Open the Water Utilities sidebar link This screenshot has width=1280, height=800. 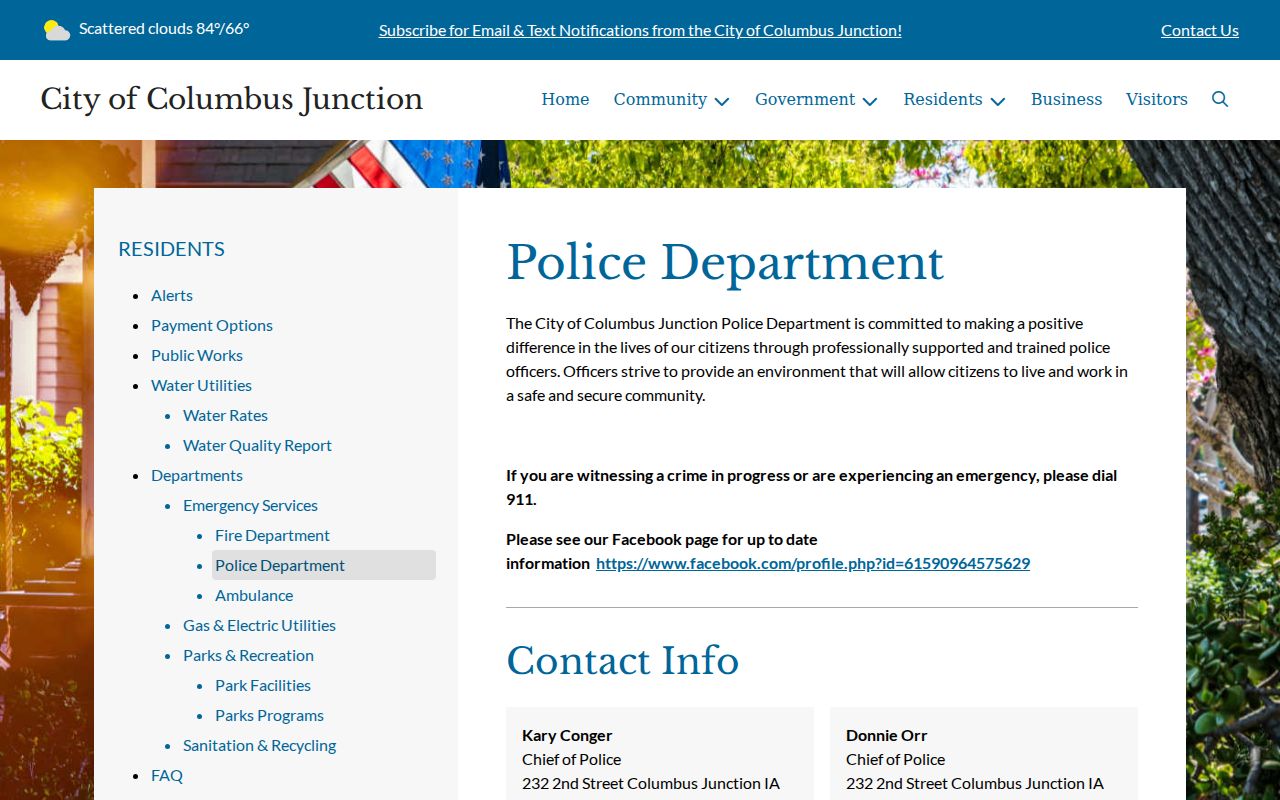click(x=201, y=385)
